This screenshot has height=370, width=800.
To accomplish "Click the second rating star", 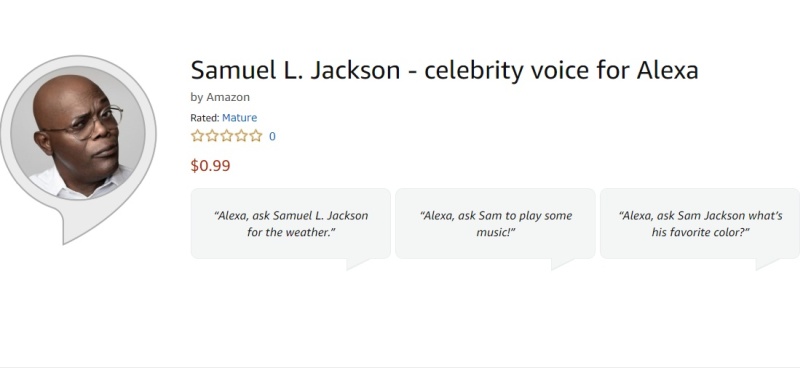I will 212,136.
